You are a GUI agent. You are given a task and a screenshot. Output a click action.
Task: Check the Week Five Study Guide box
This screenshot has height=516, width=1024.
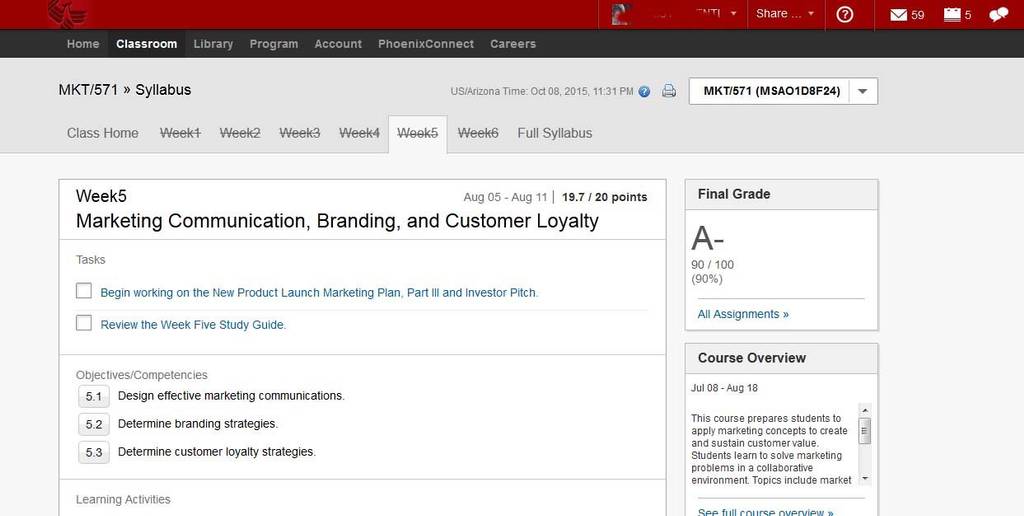click(x=84, y=323)
